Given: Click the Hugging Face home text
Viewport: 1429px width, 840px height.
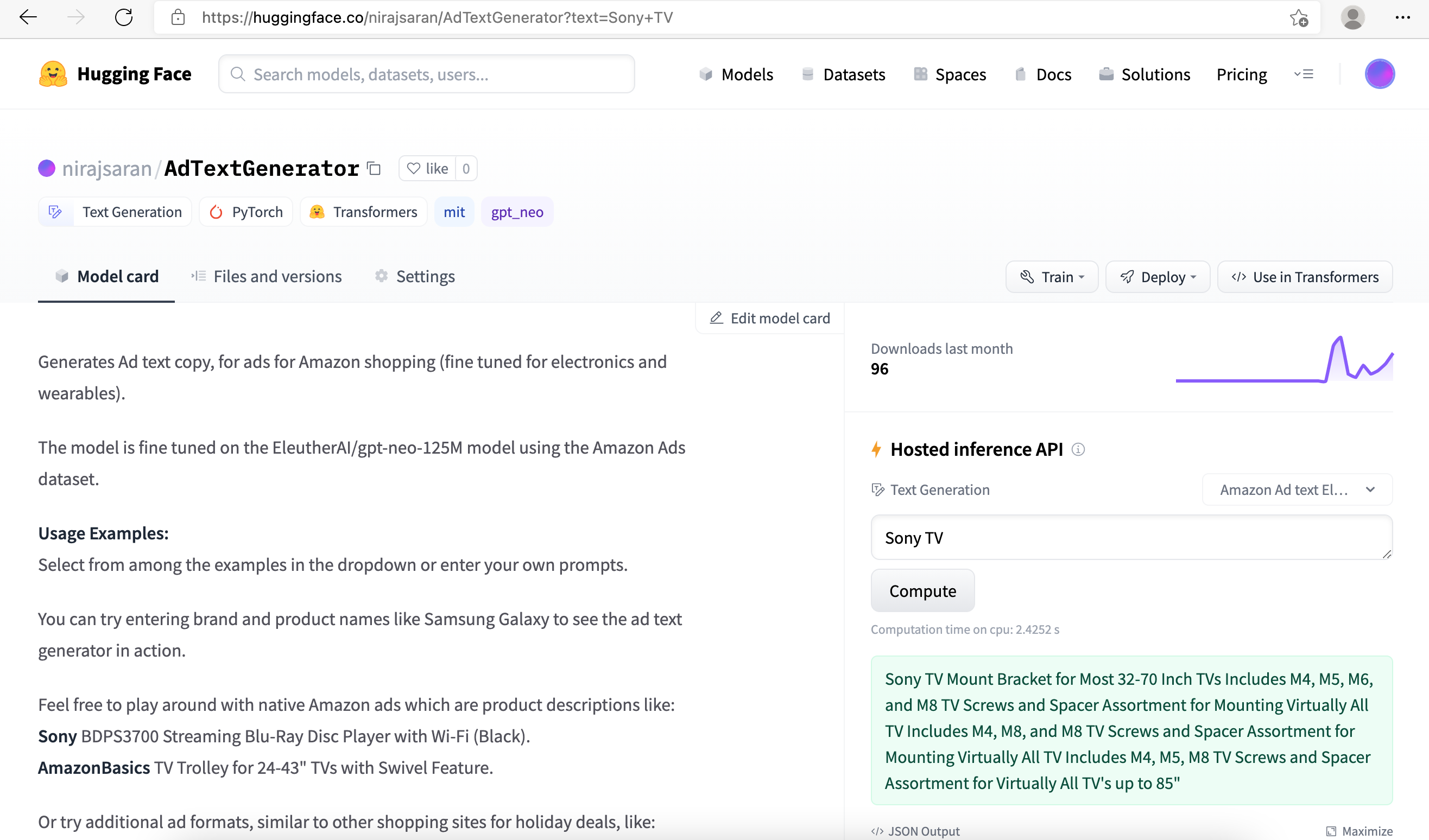Looking at the screenshot, I should point(135,74).
